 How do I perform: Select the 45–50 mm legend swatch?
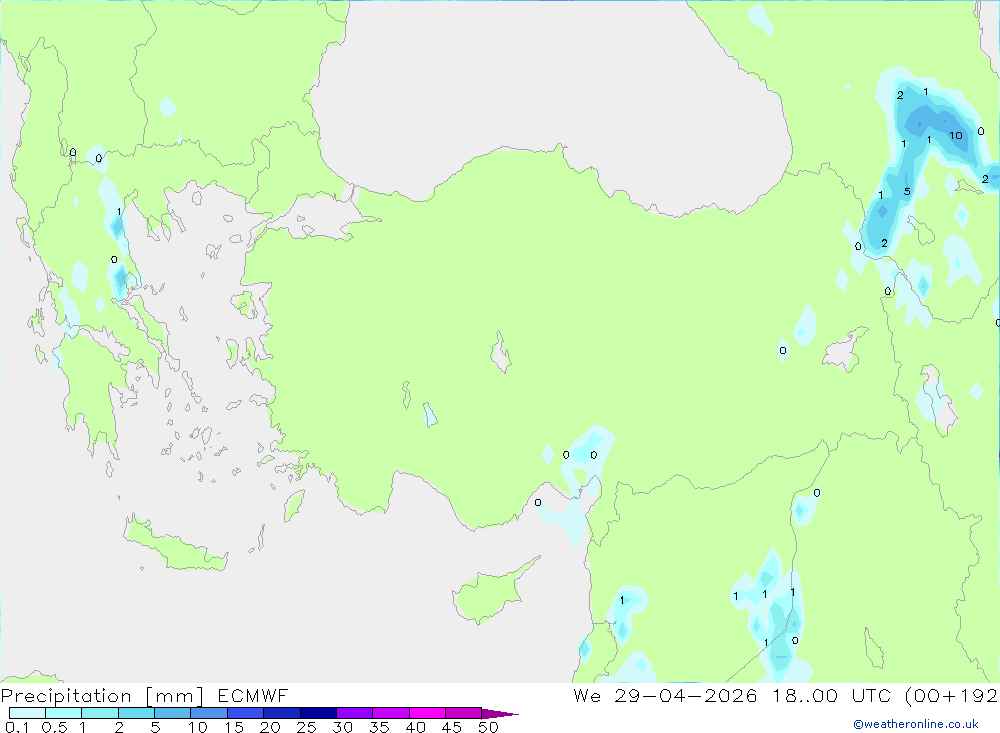pos(464,713)
